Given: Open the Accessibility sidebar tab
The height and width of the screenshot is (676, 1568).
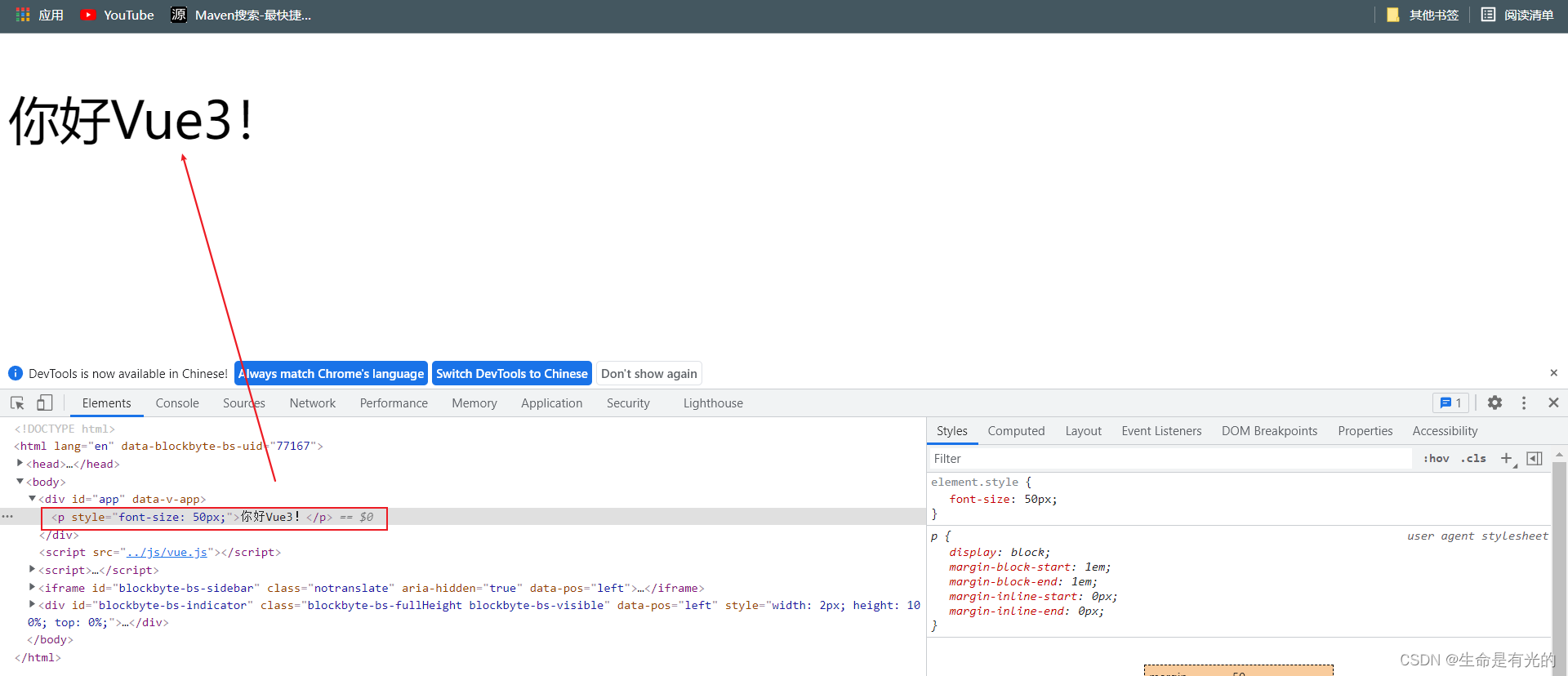Looking at the screenshot, I should [x=1445, y=431].
